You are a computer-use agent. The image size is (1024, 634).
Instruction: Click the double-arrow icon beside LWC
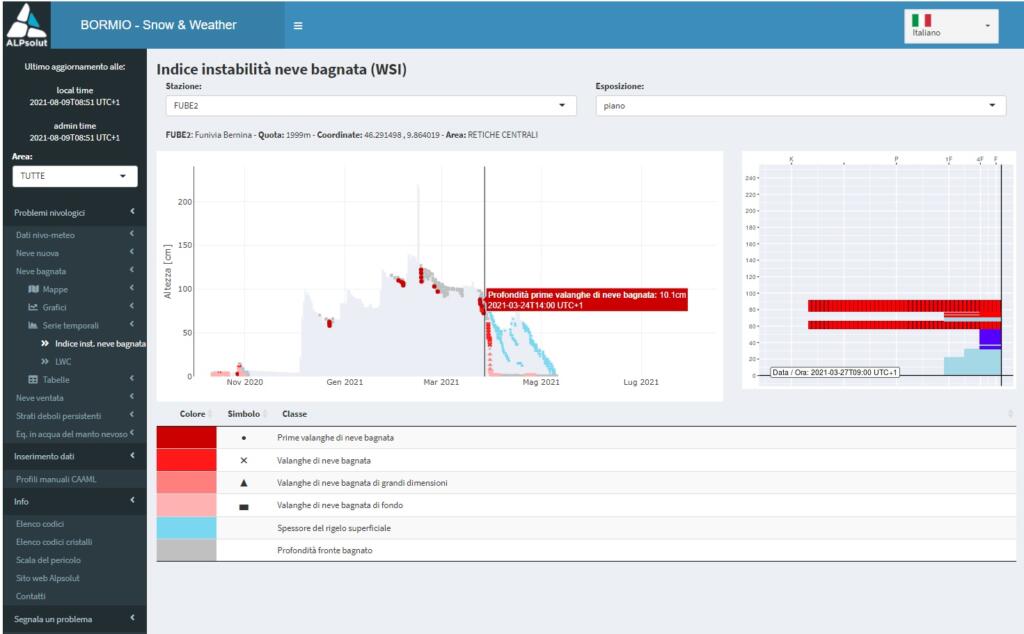click(45, 361)
